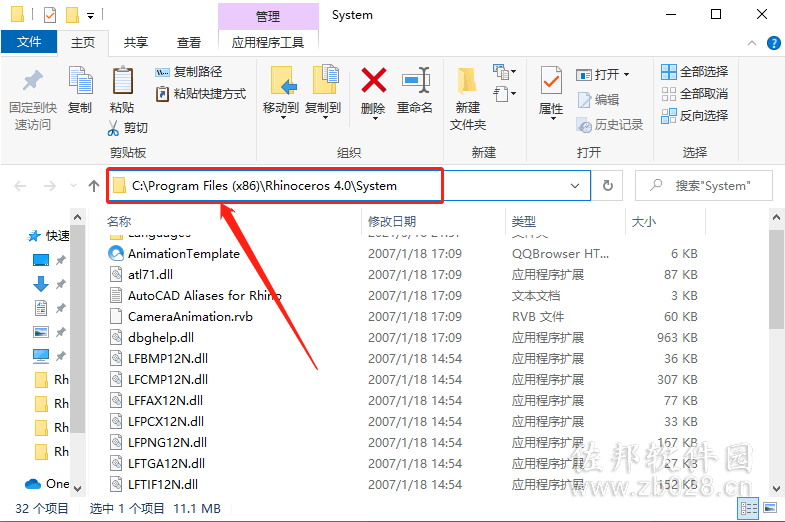Choose Paste shortcut (粘贴快捷方式)
The width and height of the screenshot is (785, 522).
[x=201, y=94]
